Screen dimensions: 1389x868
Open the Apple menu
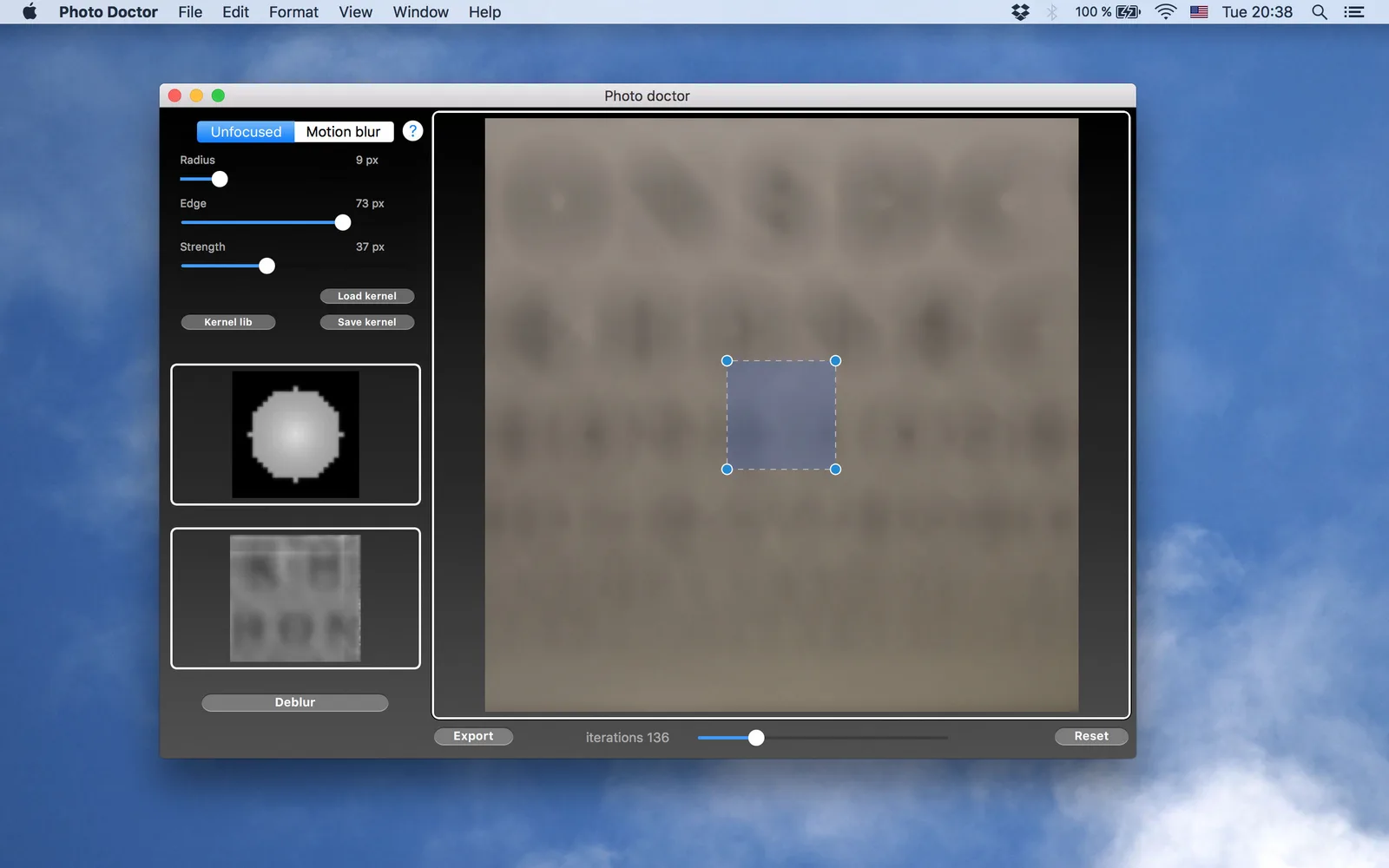[30, 11]
